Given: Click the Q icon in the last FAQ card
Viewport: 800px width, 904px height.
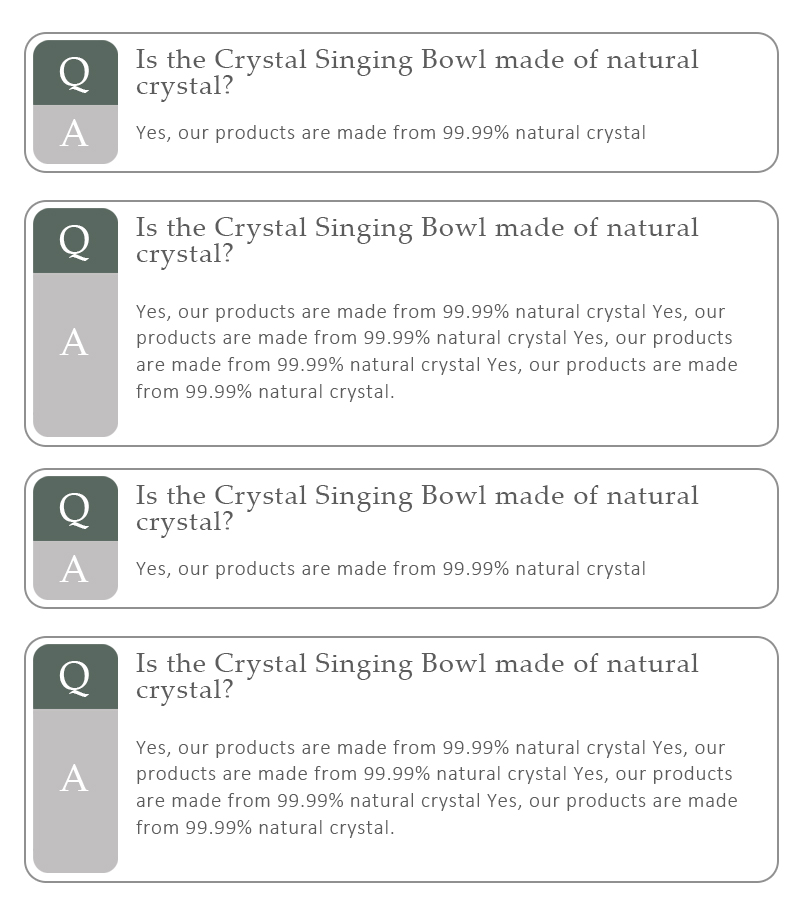Looking at the screenshot, I should (x=76, y=676).
